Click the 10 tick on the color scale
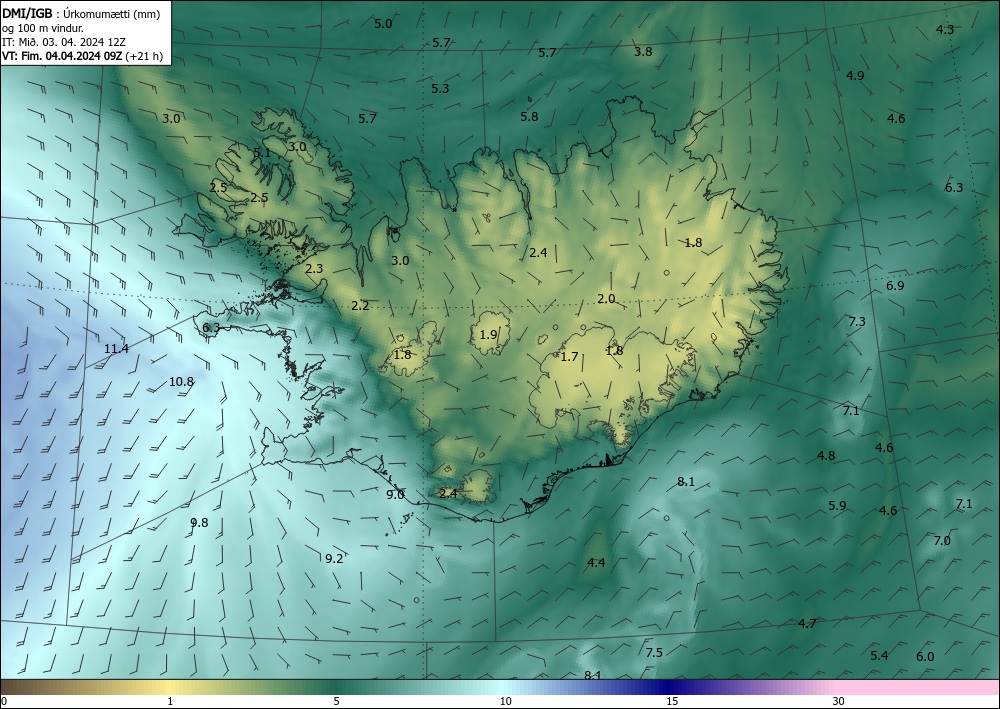Viewport: 1000px width, 709px height. (x=506, y=701)
